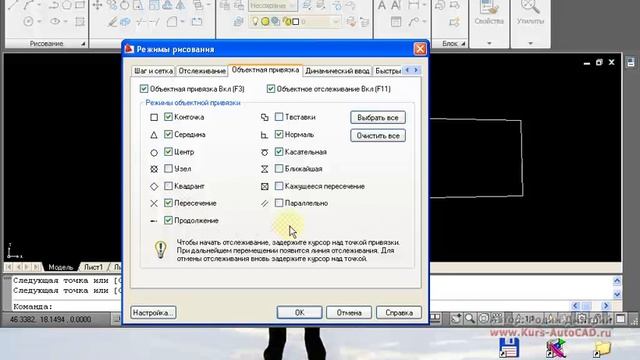Open the yellow folder desktop shortcut
Image resolution: width=640 pixels, height=360 pixels.
coord(602,348)
